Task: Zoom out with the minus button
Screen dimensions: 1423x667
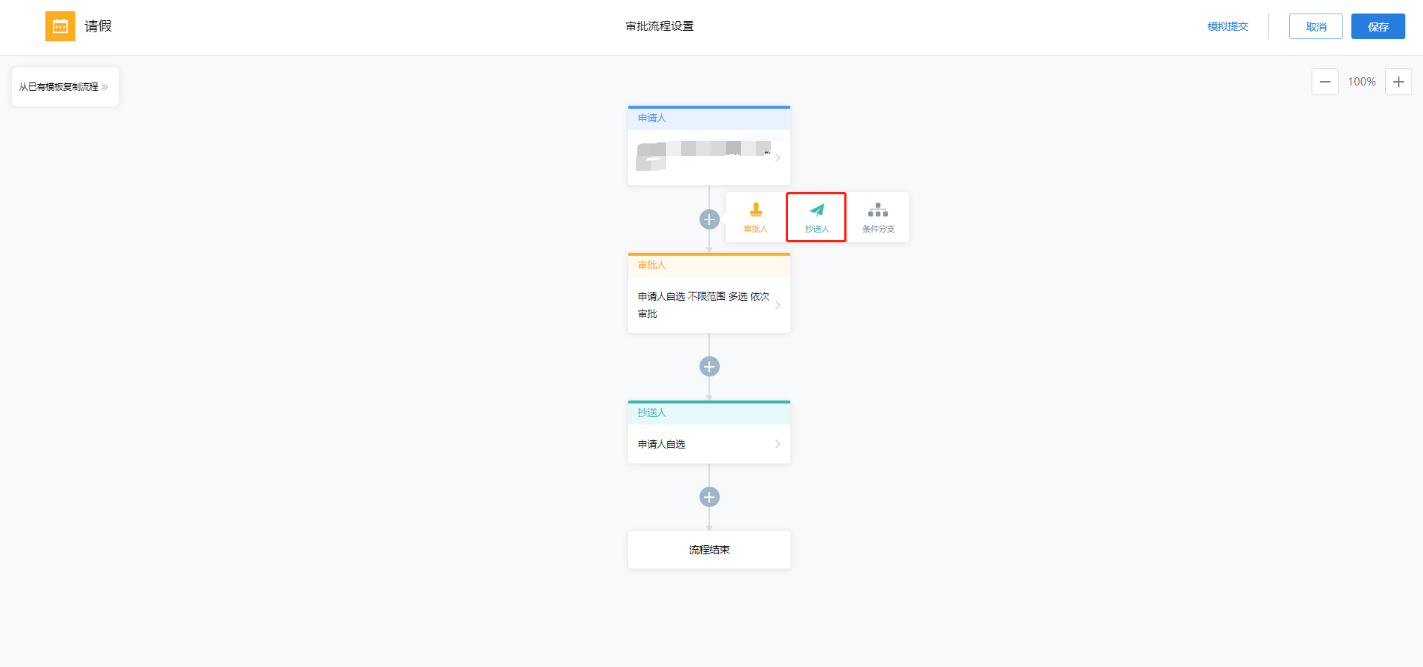Action: point(1325,82)
